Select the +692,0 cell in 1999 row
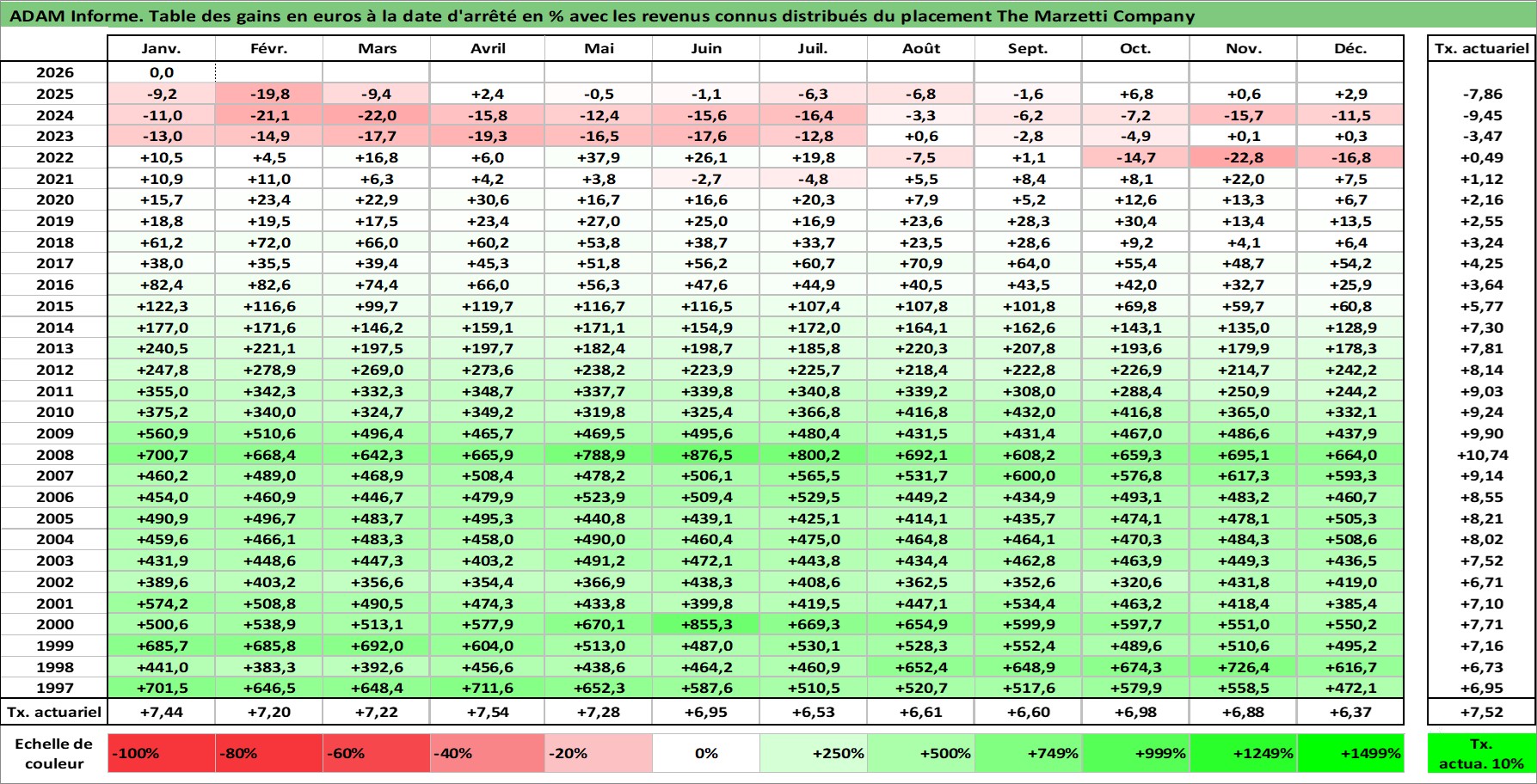 [x=377, y=646]
